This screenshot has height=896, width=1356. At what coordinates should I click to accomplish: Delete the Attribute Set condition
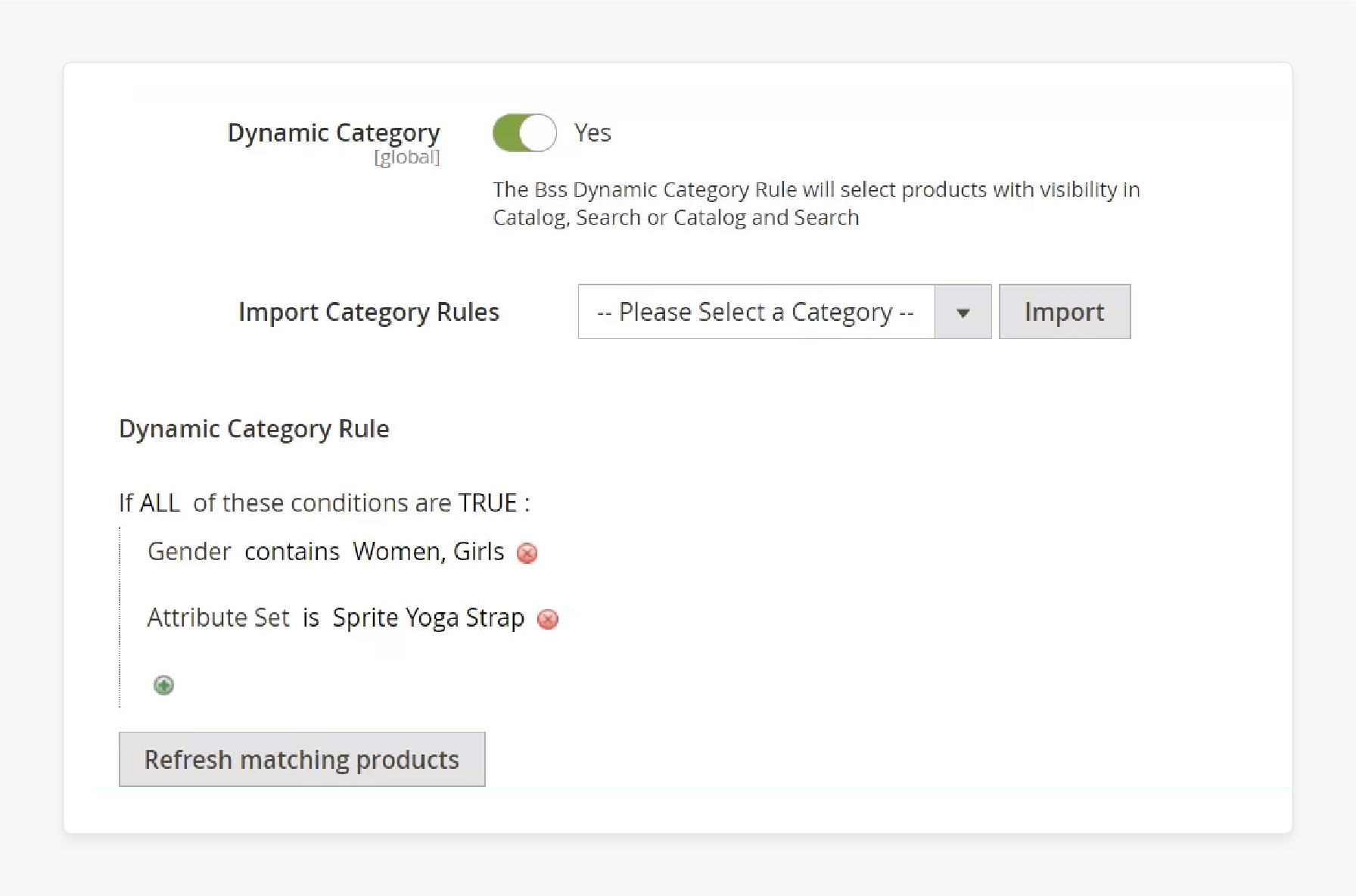548,619
